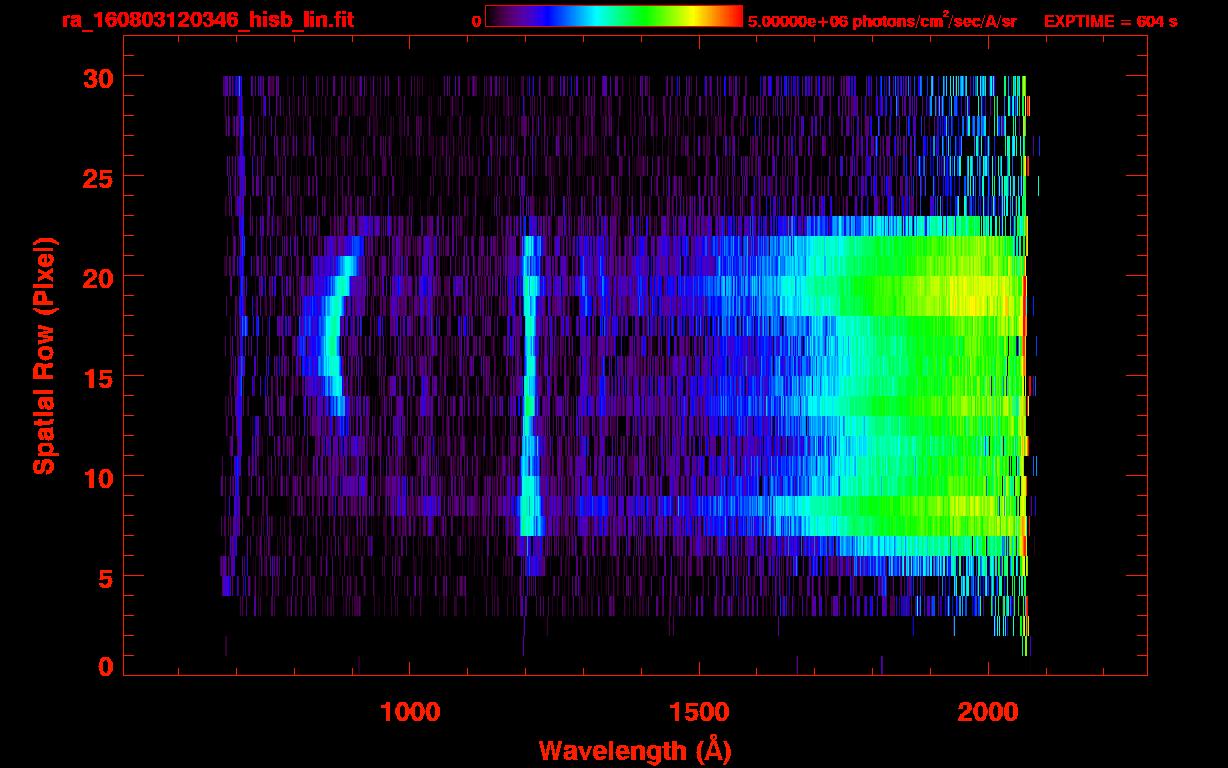Click the Spatial Row (Pixel) axis title
The image size is (1228, 768).
(x=45, y=356)
